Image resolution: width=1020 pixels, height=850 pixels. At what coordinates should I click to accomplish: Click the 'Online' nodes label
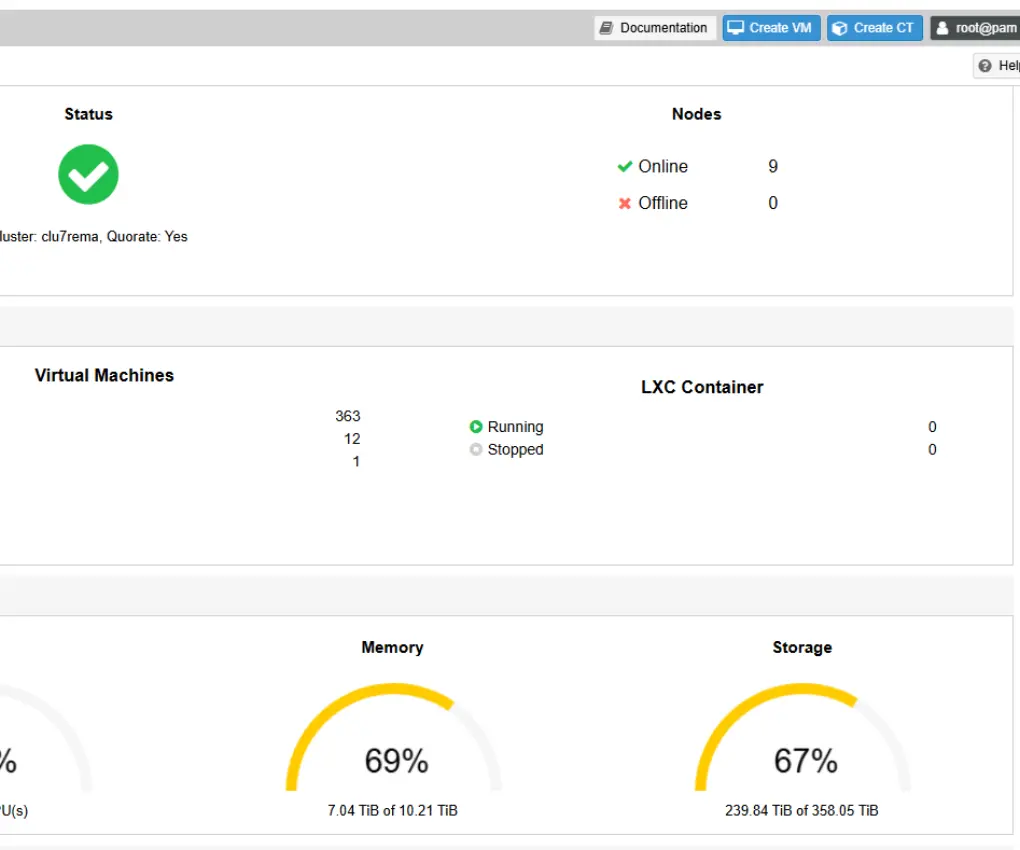click(663, 166)
